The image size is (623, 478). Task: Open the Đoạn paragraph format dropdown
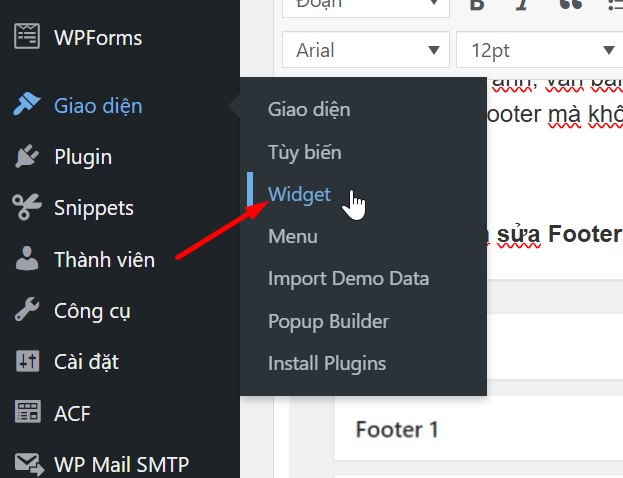coord(366,8)
